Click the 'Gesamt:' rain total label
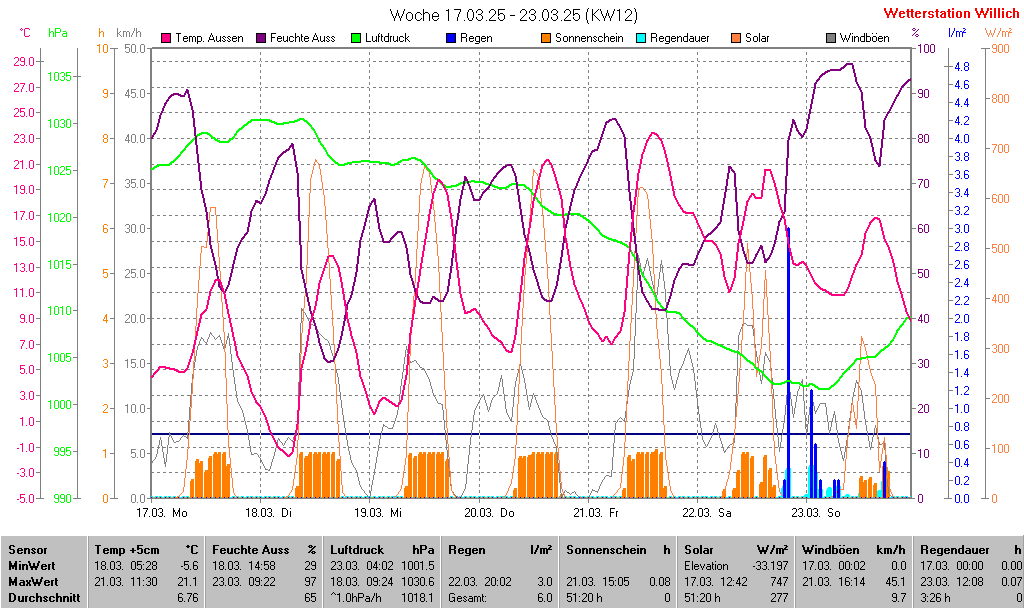 pos(467,598)
